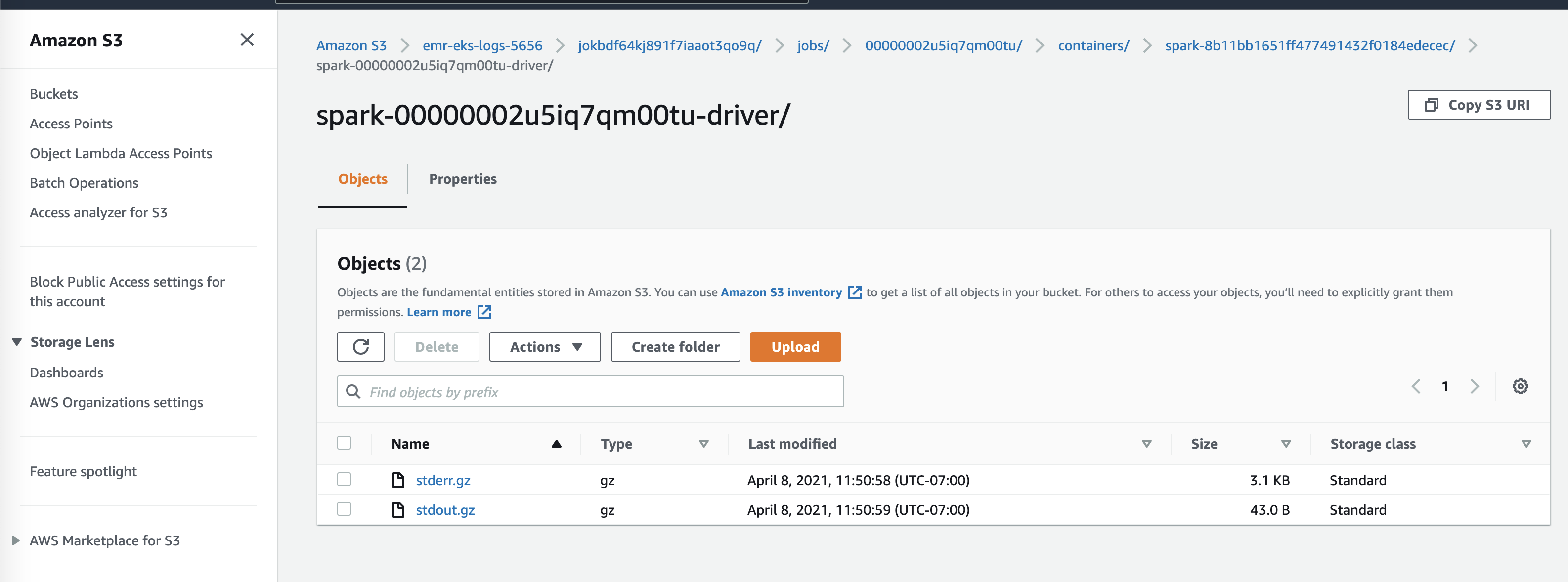Open Block Public Access settings for this account

point(127,292)
